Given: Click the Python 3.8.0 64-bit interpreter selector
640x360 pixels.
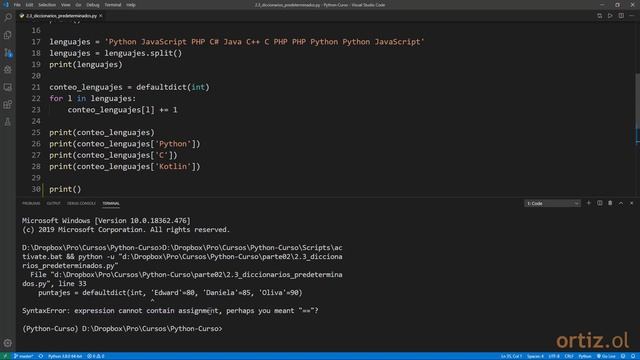Looking at the screenshot, I should (x=65, y=356).
